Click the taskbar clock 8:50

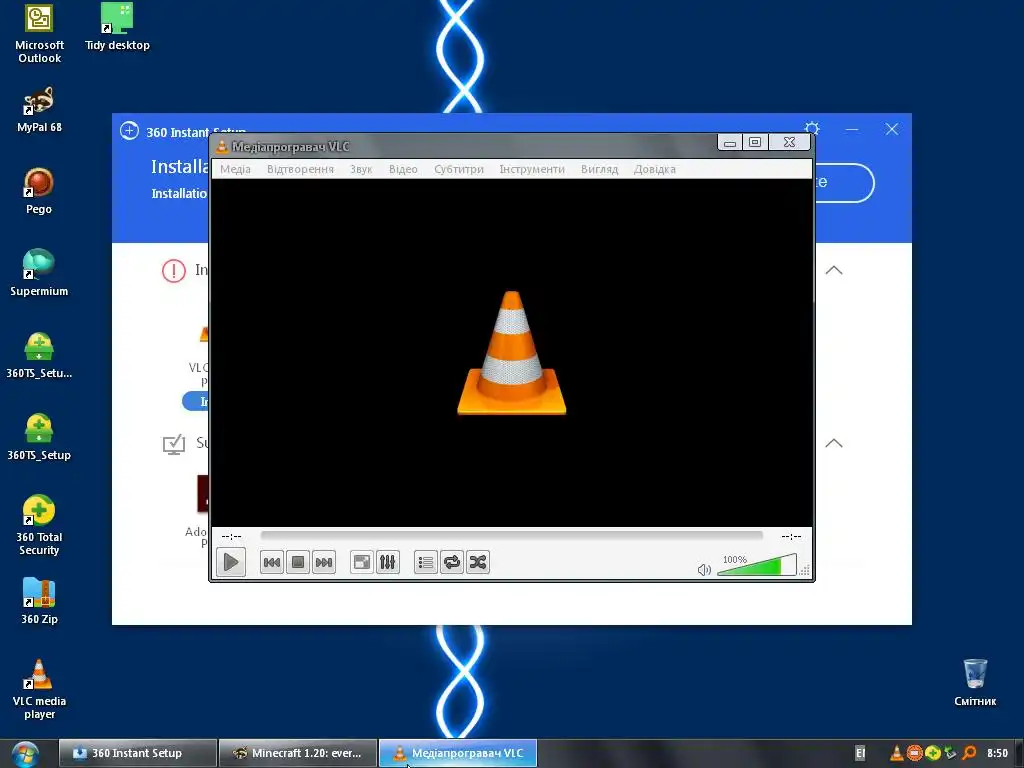point(997,753)
